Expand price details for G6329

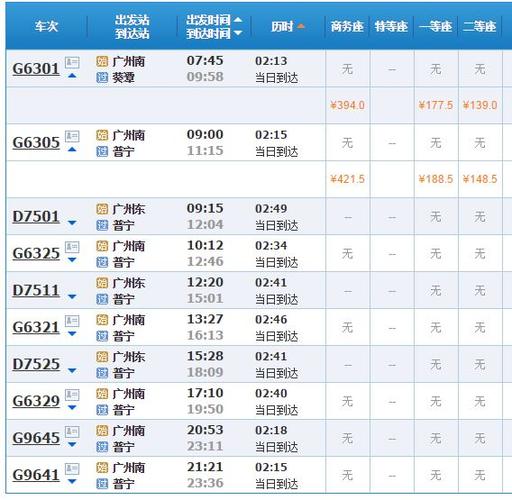coord(72,407)
